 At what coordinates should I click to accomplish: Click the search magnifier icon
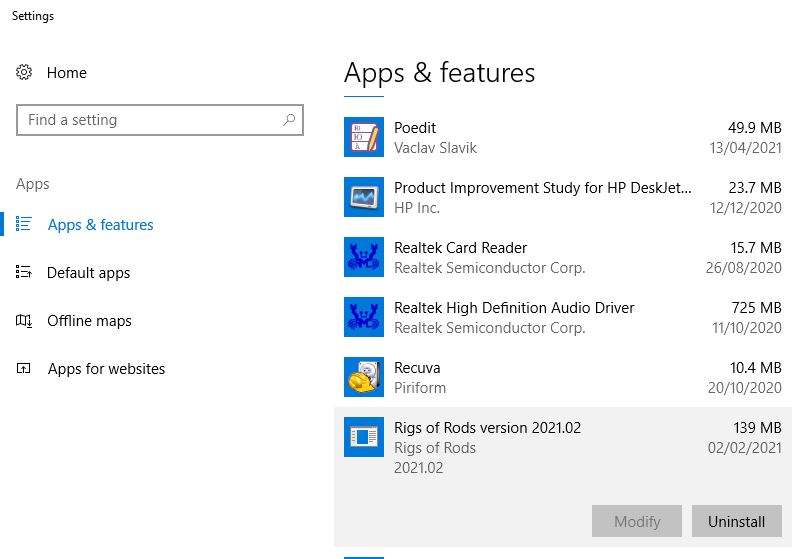pyautogui.click(x=289, y=120)
